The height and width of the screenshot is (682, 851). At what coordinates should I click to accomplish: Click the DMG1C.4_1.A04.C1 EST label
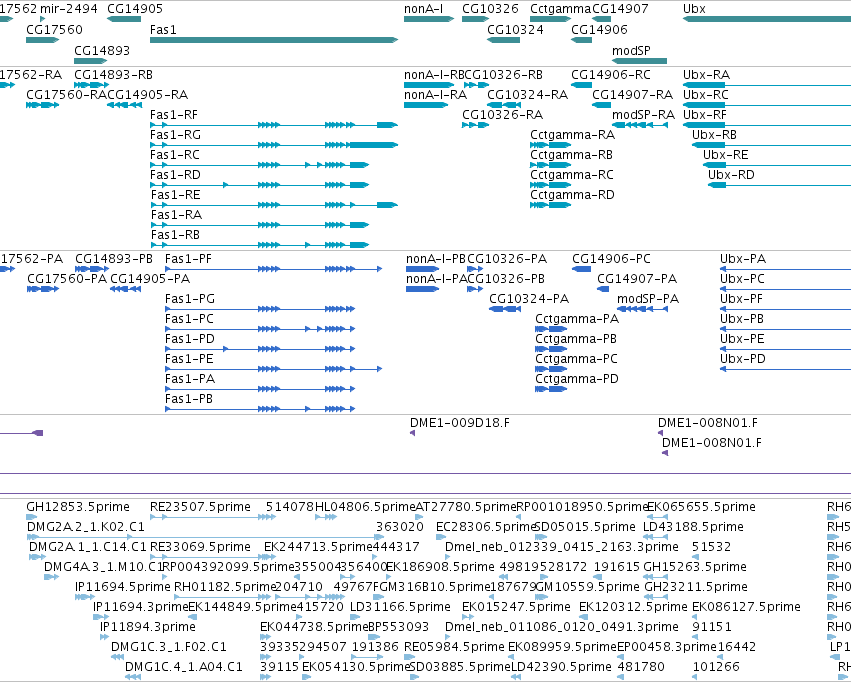click(x=183, y=667)
